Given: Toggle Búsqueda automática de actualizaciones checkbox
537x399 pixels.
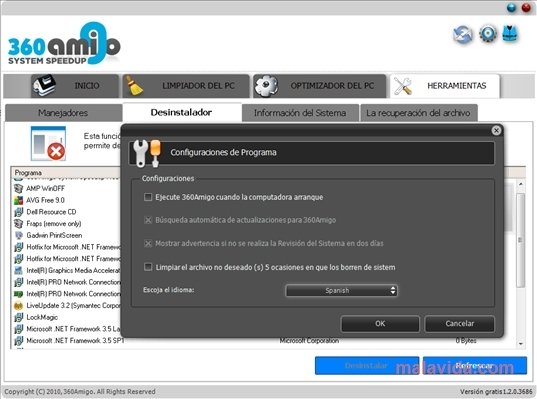Looking at the screenshot, I should (x=148, y=220).
